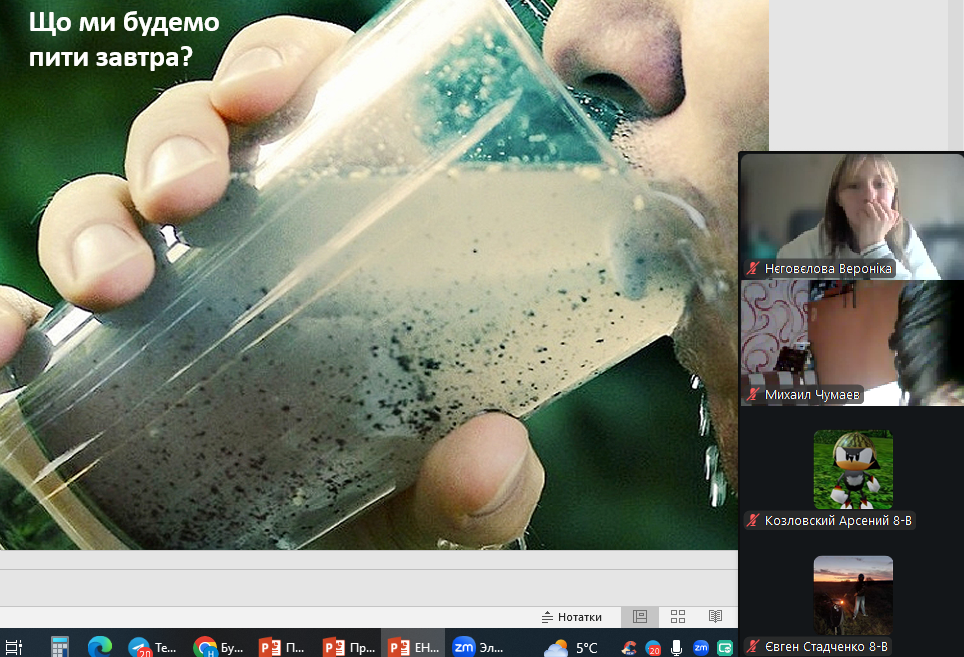Switch to Slide Sorter grid view
Image resolution: width=964 pixels, height=657 pixels.
(678, 617)
